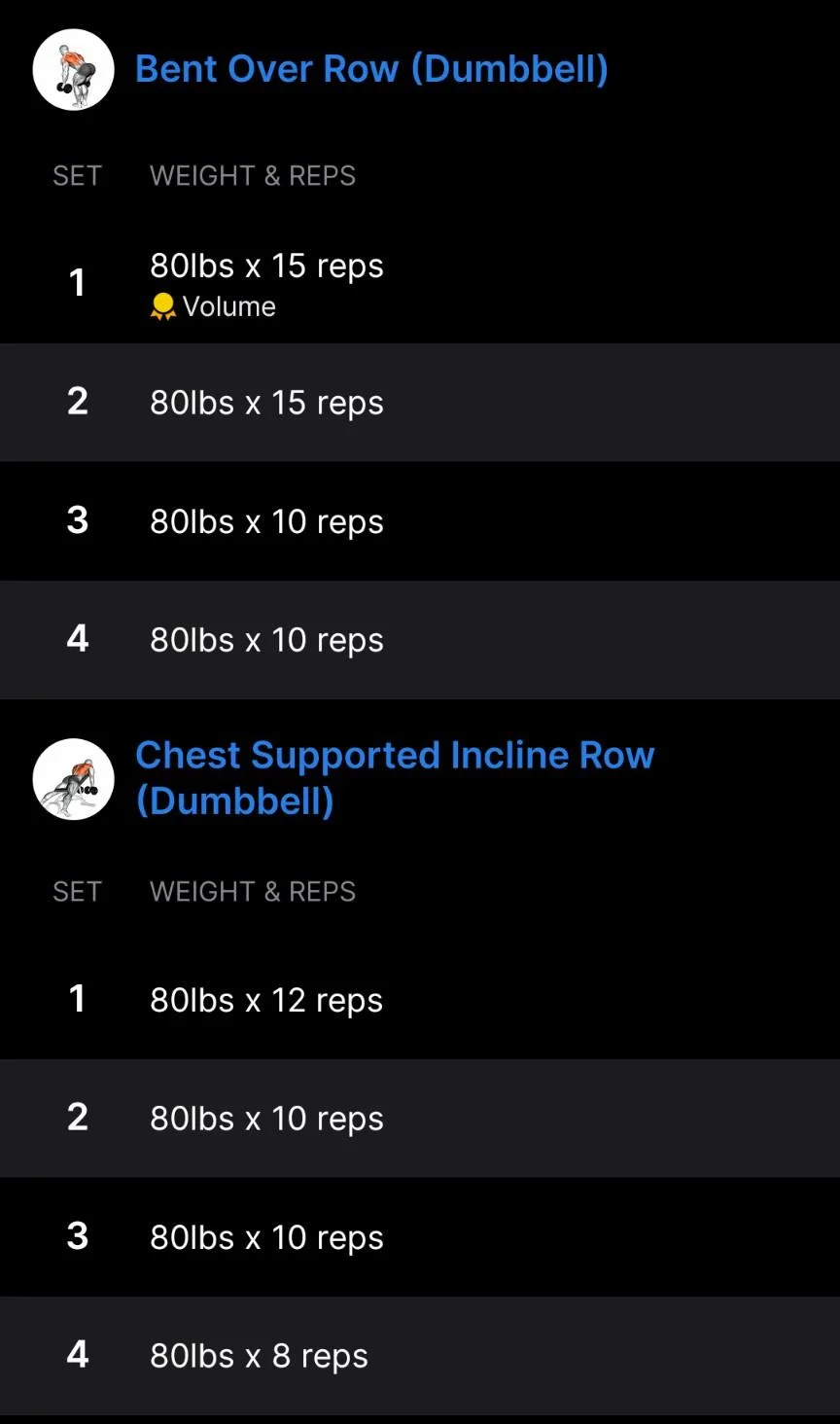Screen dimensions: 840x1424
Task: Select Incline Row set 2 weight and reps
Action: click(x=266, y=1119)
